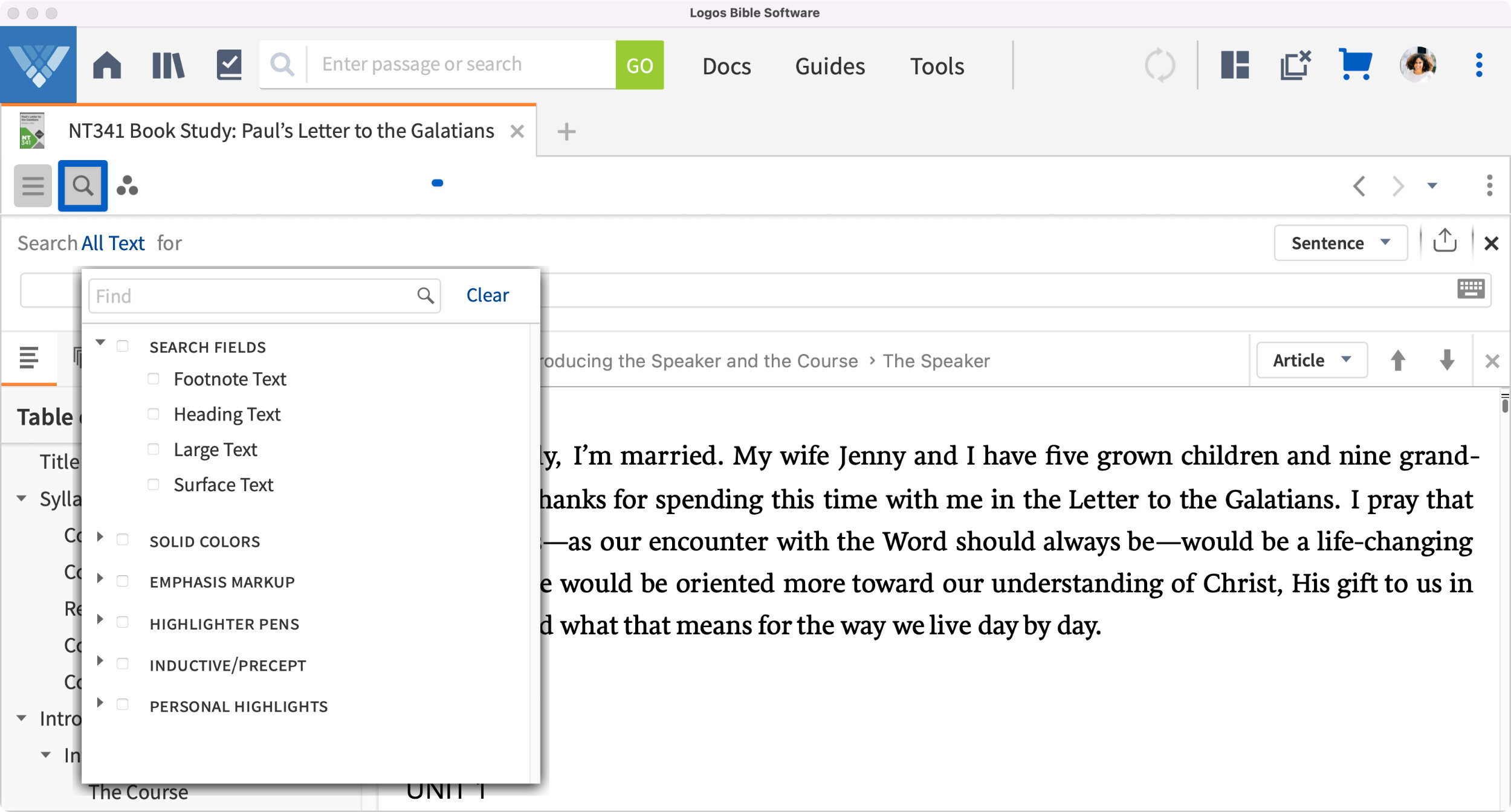The image size is (1511, 812).
Task: Click the close all panels icon
Action: coord(1295,65)
